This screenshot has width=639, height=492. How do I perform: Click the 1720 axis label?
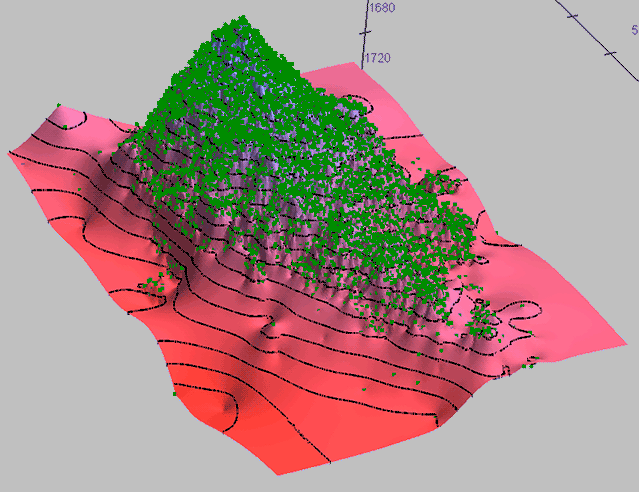[x=380, y=58]
